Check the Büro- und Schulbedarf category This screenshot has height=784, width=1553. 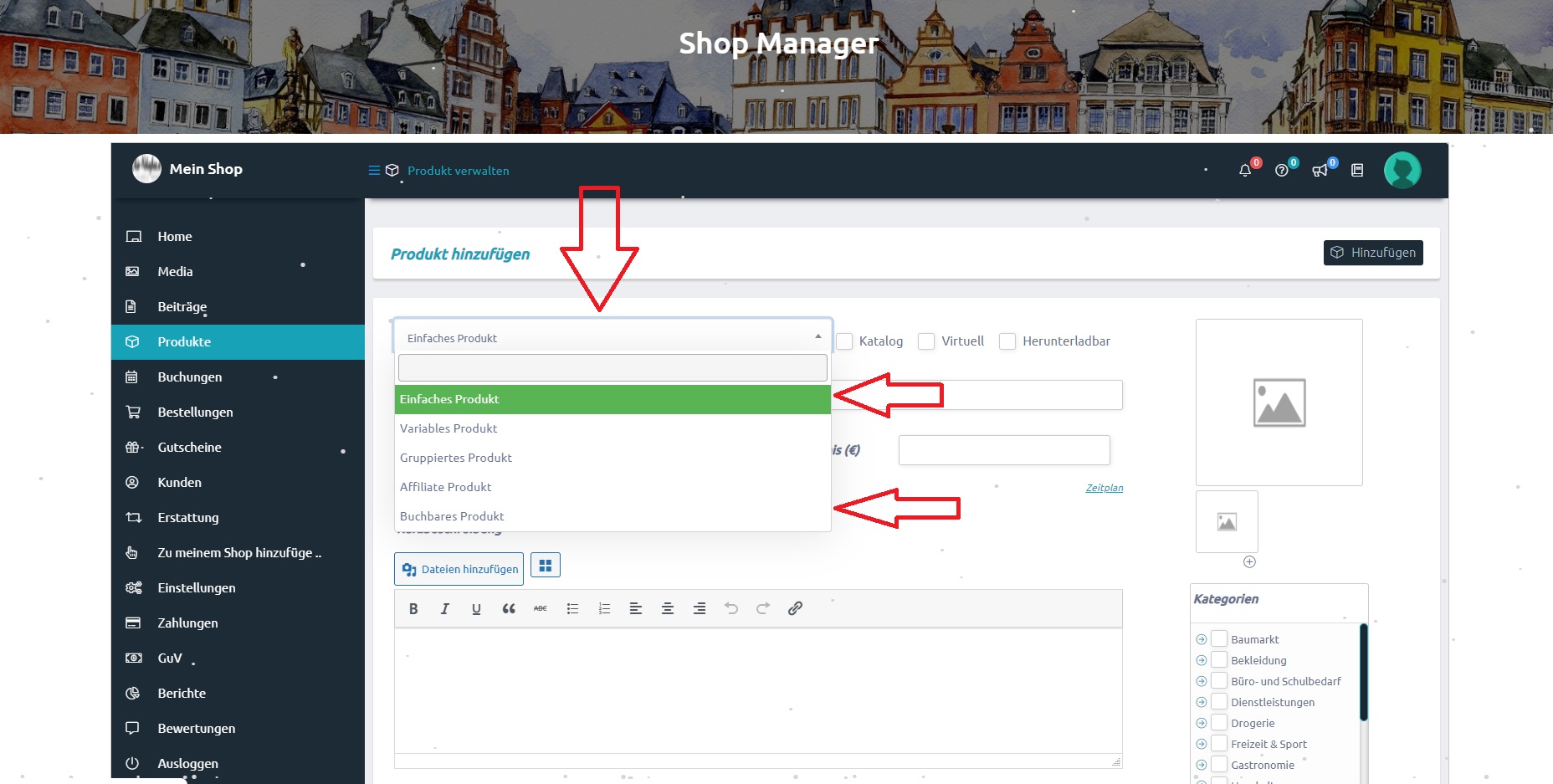1219,680
